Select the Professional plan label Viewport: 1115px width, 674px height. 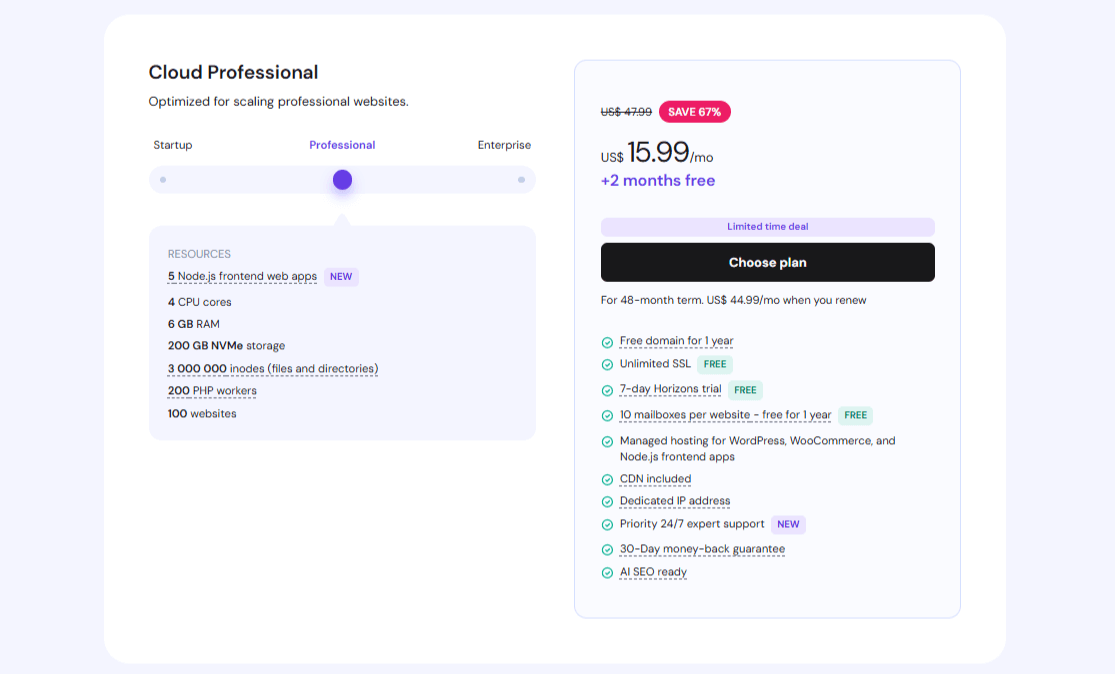click(x=342, y=144)
